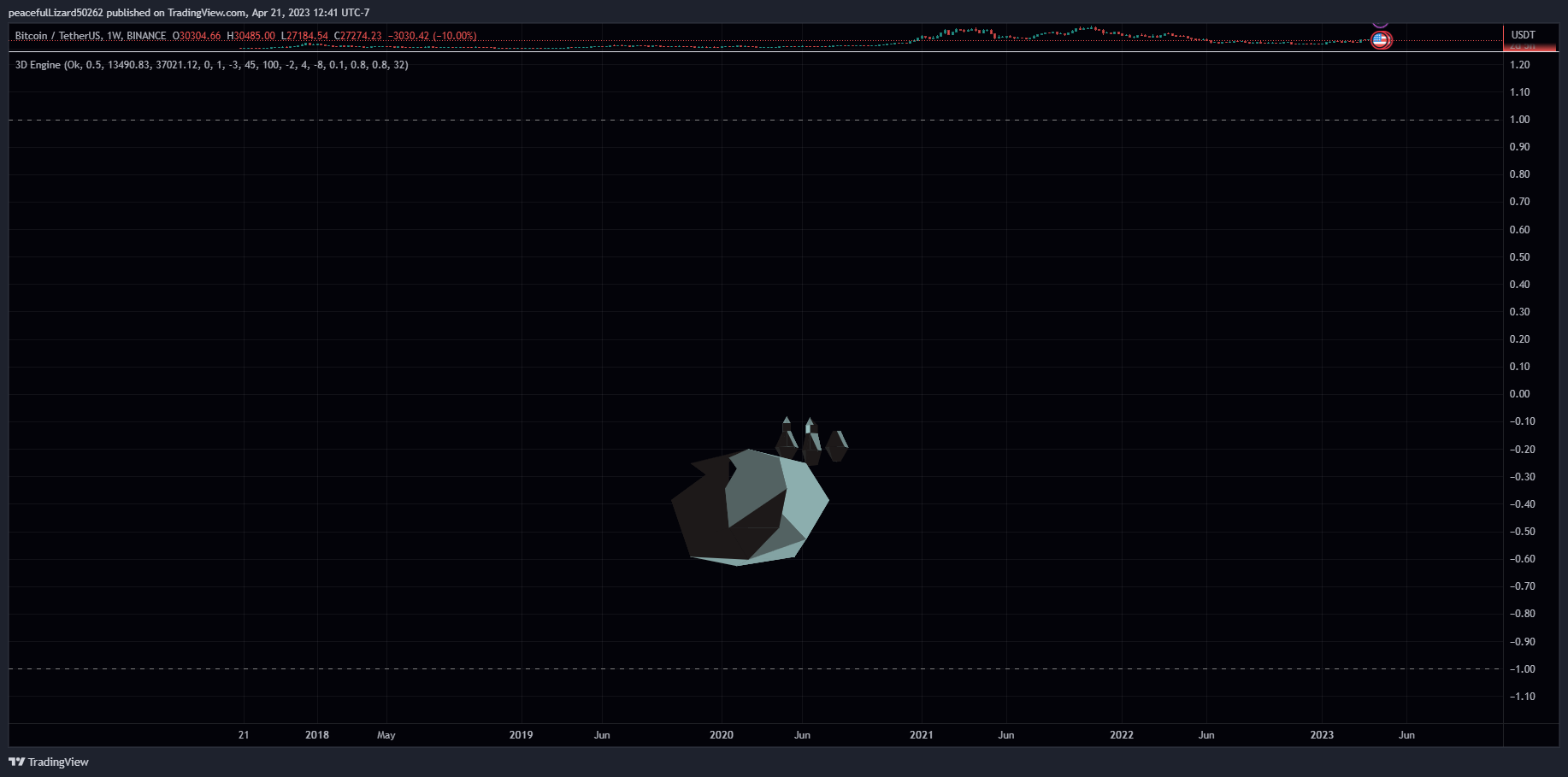Click the 2018 time axis label
This screenshot has width=1568, height=777.
click(x=317, y=735)
